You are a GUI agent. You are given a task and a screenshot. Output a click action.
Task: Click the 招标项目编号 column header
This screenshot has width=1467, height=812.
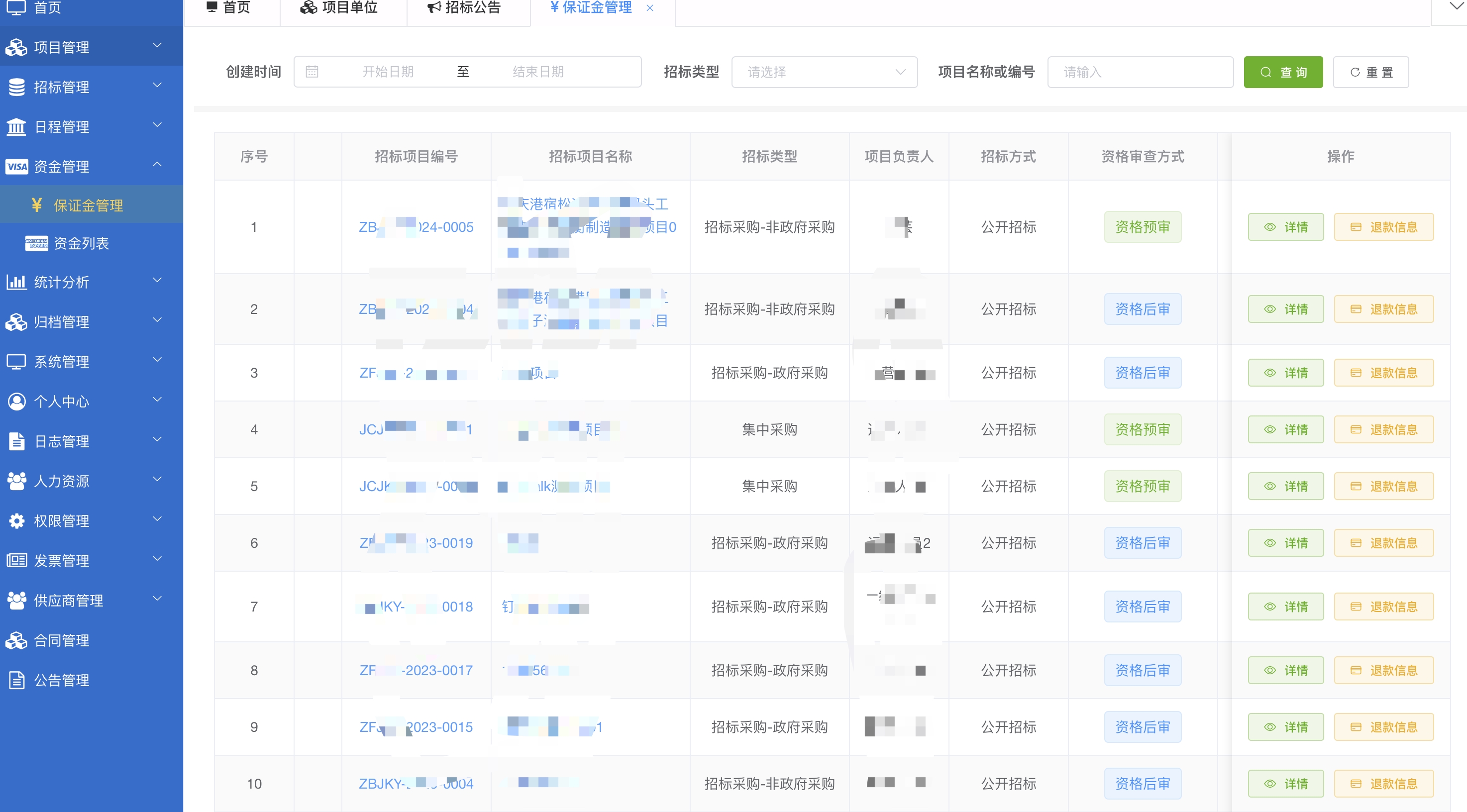[416, 157]
